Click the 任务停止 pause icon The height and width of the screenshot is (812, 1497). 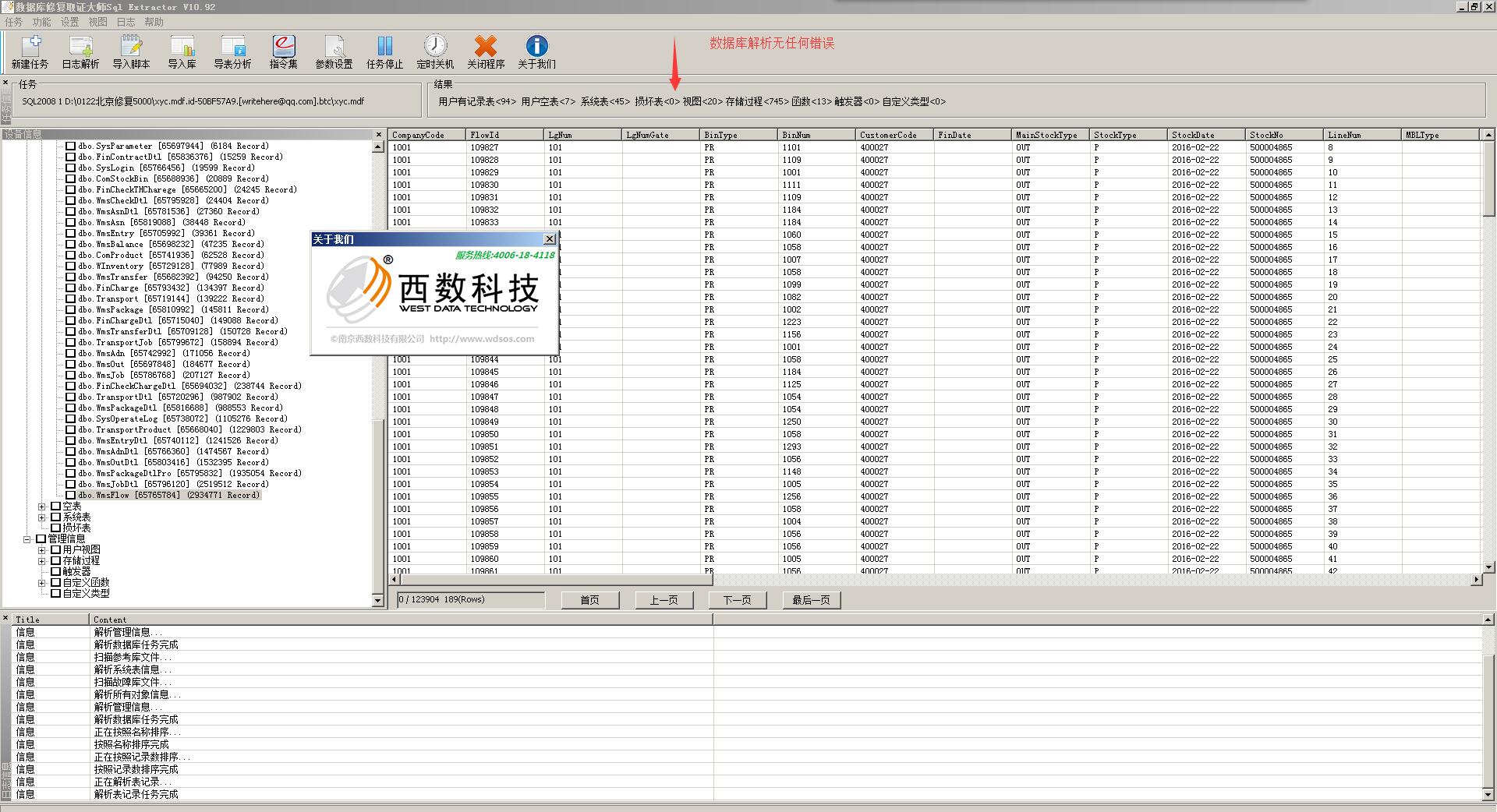click(x=384, y=51)
